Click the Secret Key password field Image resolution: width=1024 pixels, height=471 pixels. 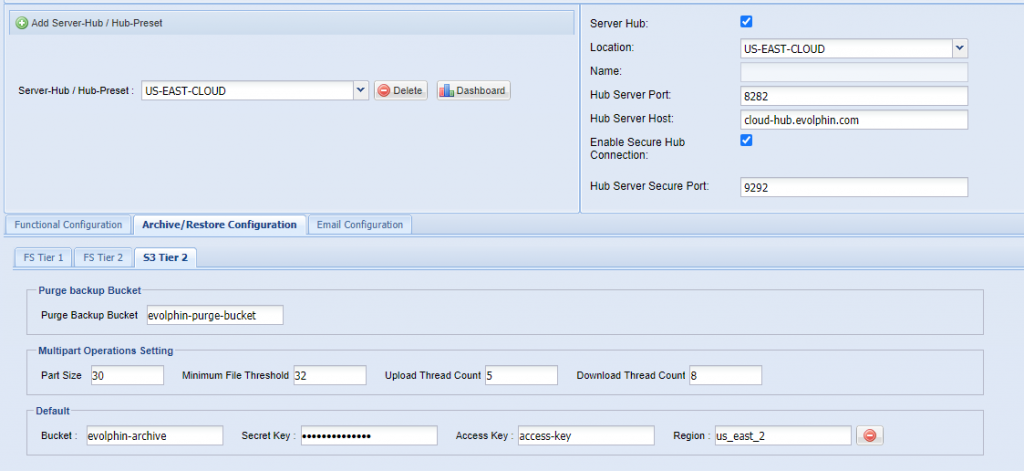(369, 436)
